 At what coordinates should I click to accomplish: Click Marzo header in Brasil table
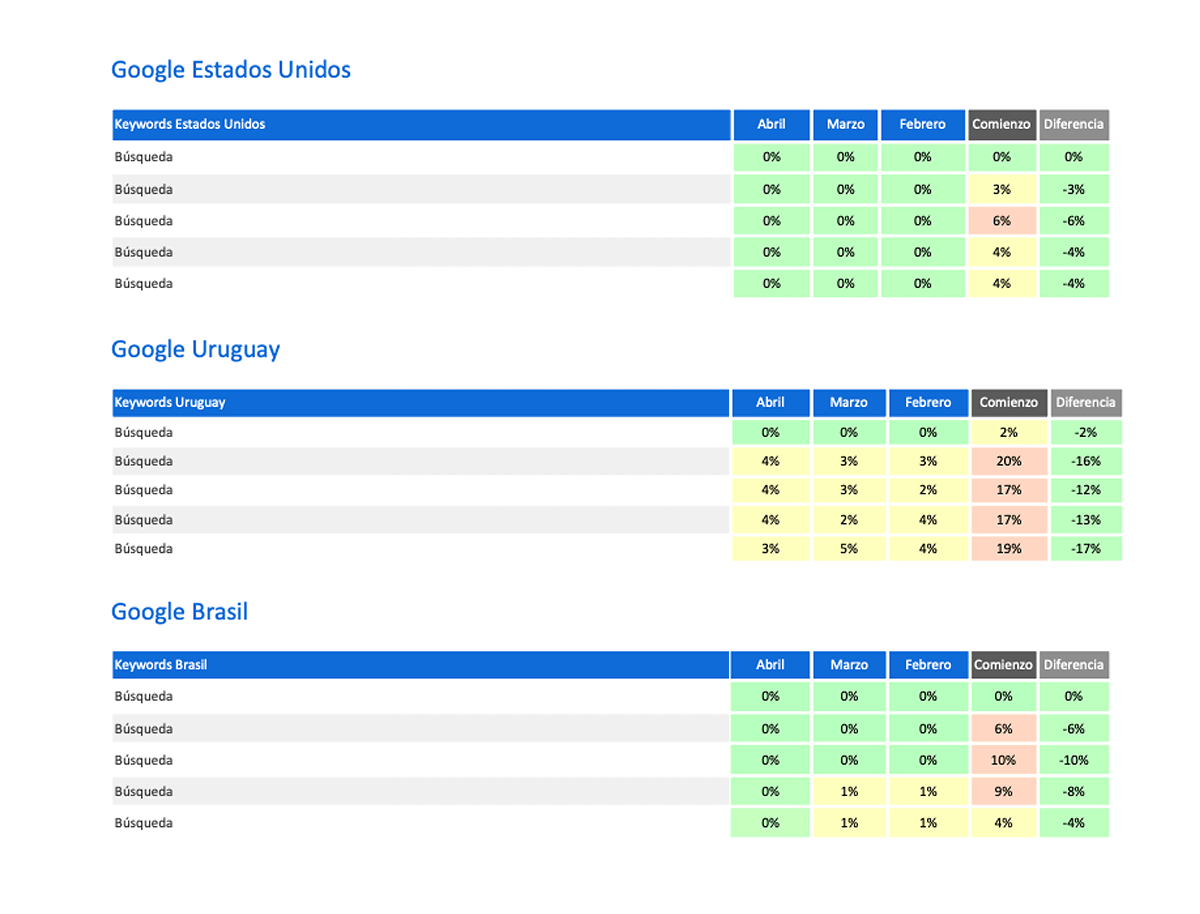(848, 665)
